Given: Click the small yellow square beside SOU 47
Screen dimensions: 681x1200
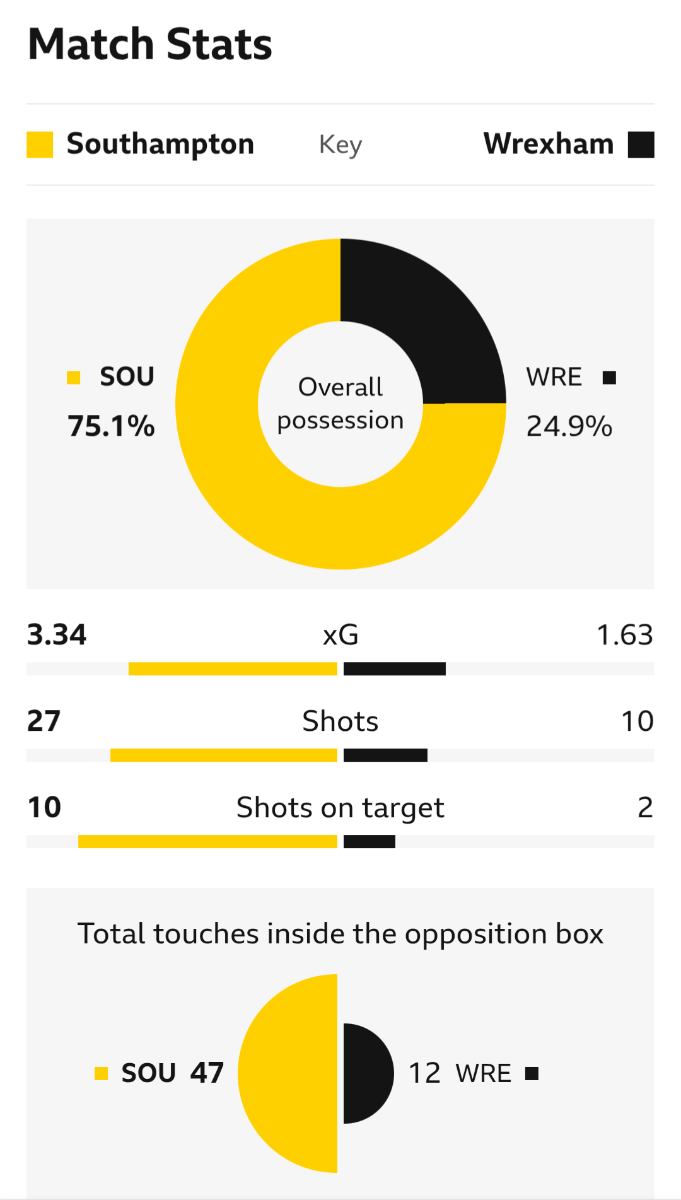Looking at the screenshot, I should click(x=101, y=1074).
